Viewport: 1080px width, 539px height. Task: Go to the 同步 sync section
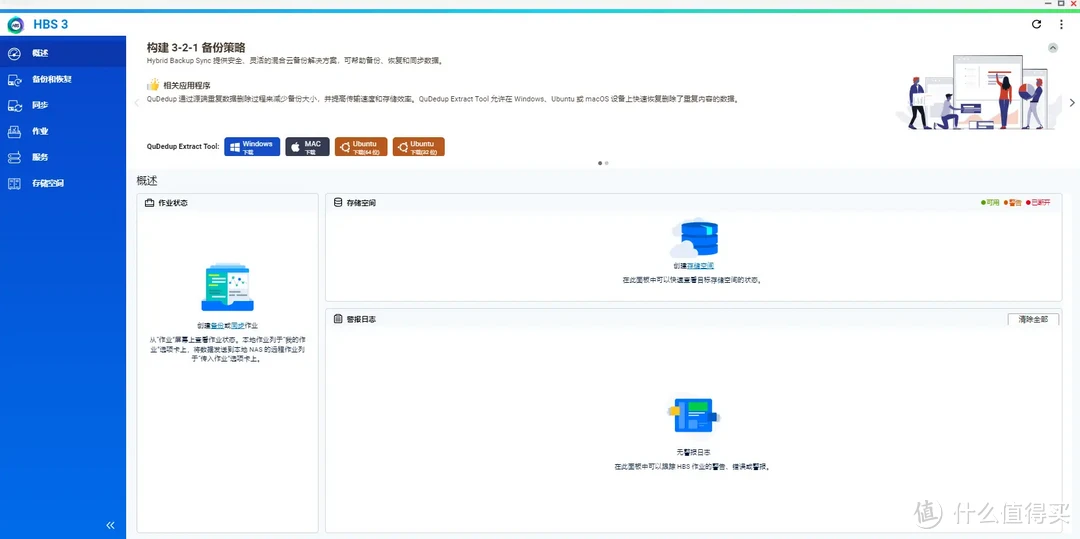pyautogui.click(x=63, y=105)
